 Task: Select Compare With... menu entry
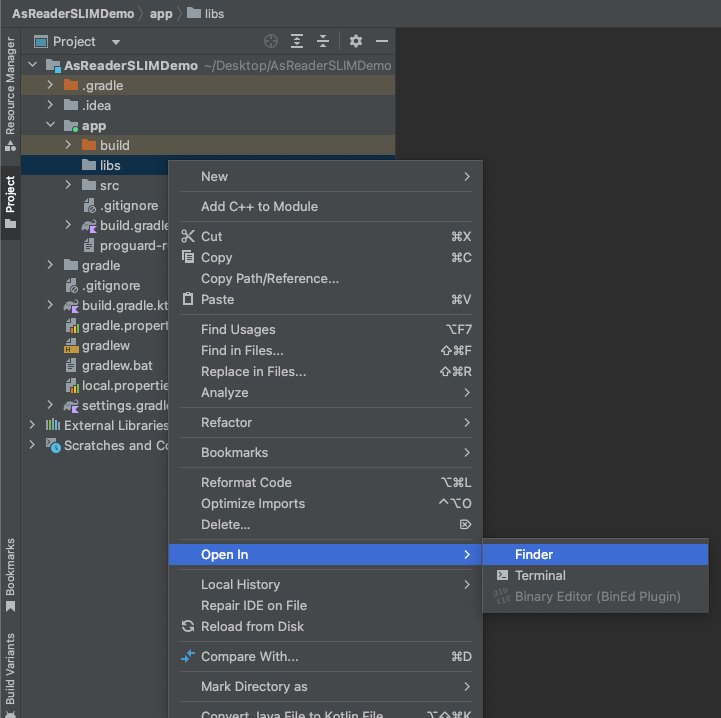point(249,656)
